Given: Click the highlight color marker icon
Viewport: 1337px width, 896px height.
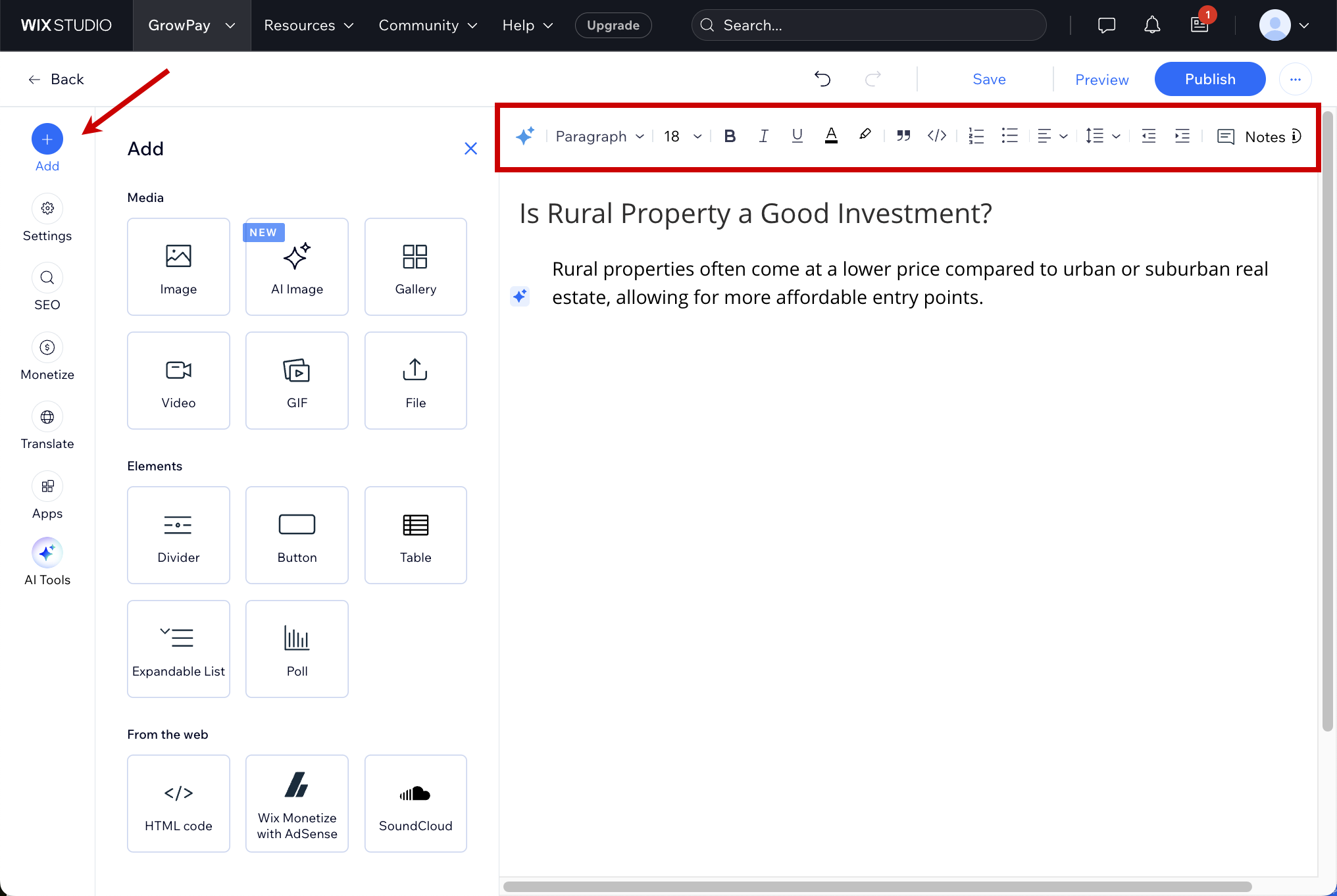Looking at the screenshot, I should (865, 135).
